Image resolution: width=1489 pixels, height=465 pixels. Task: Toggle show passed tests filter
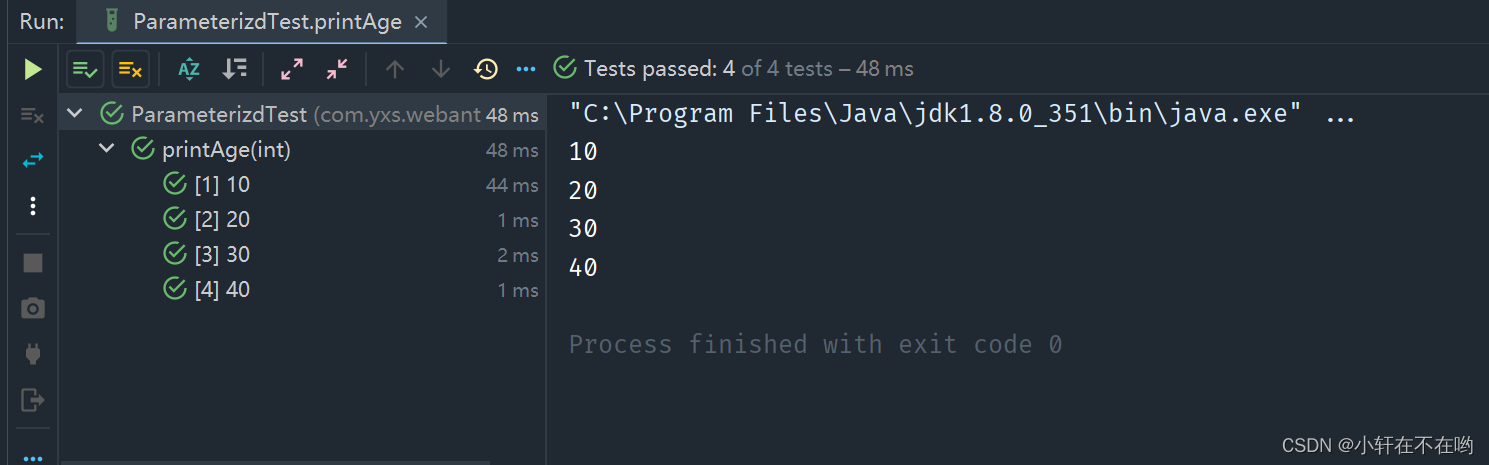click(85, 69)
